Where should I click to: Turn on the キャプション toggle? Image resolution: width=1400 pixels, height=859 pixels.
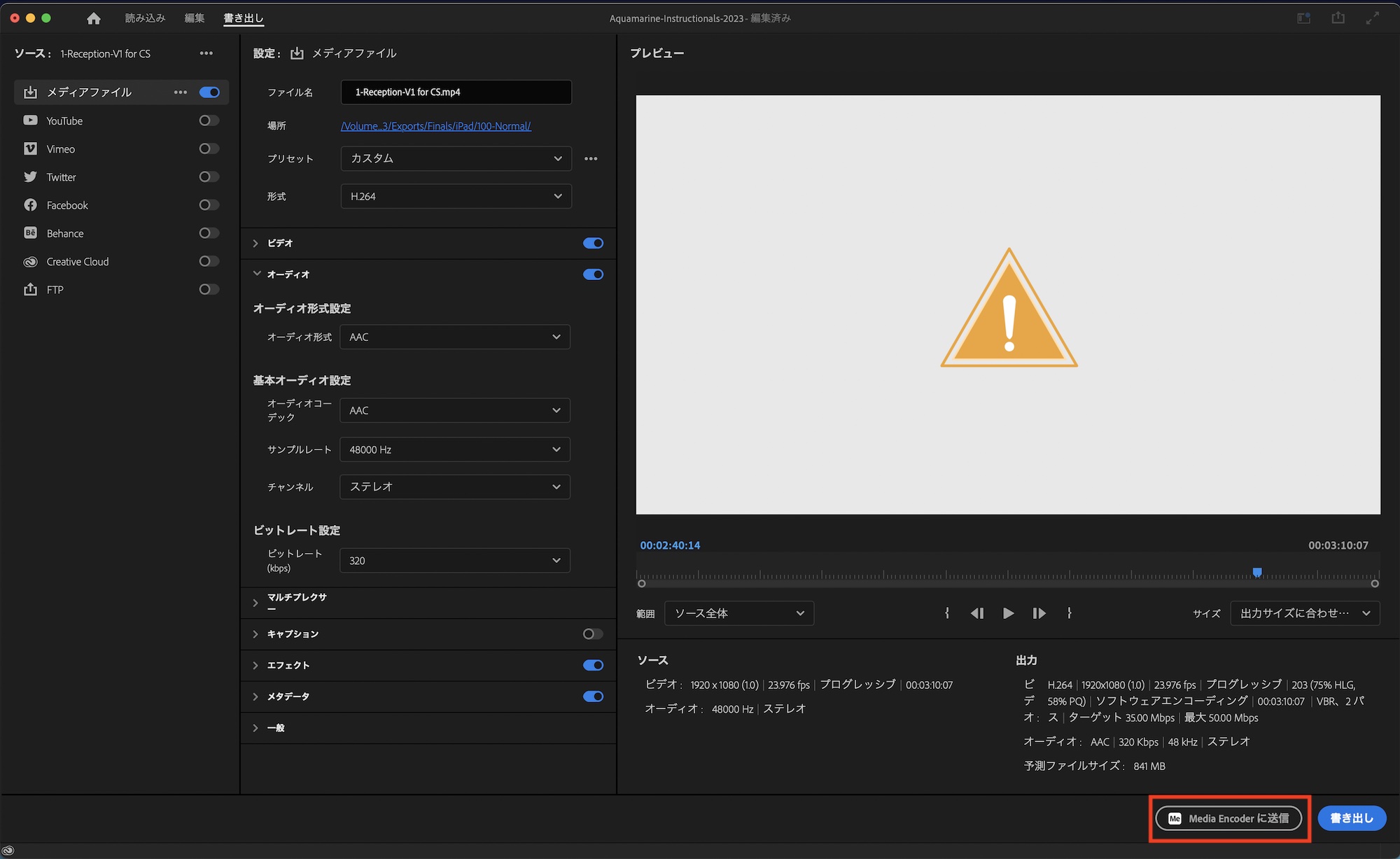(592, 634)
